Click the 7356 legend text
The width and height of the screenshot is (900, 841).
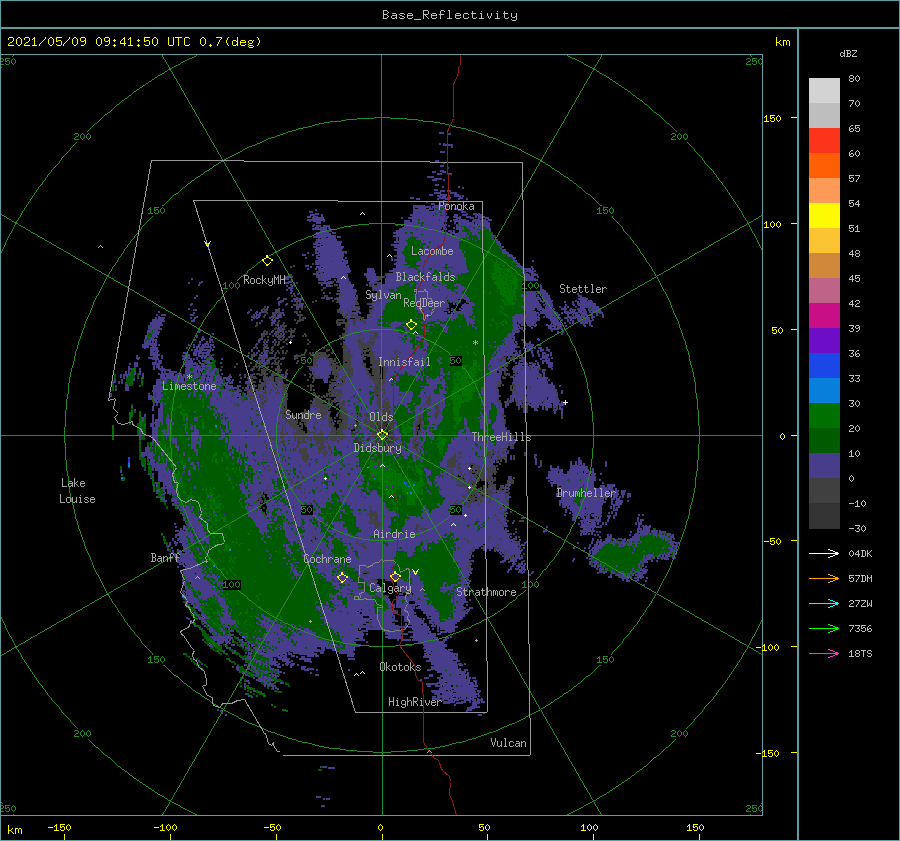[x=860, y=629]
